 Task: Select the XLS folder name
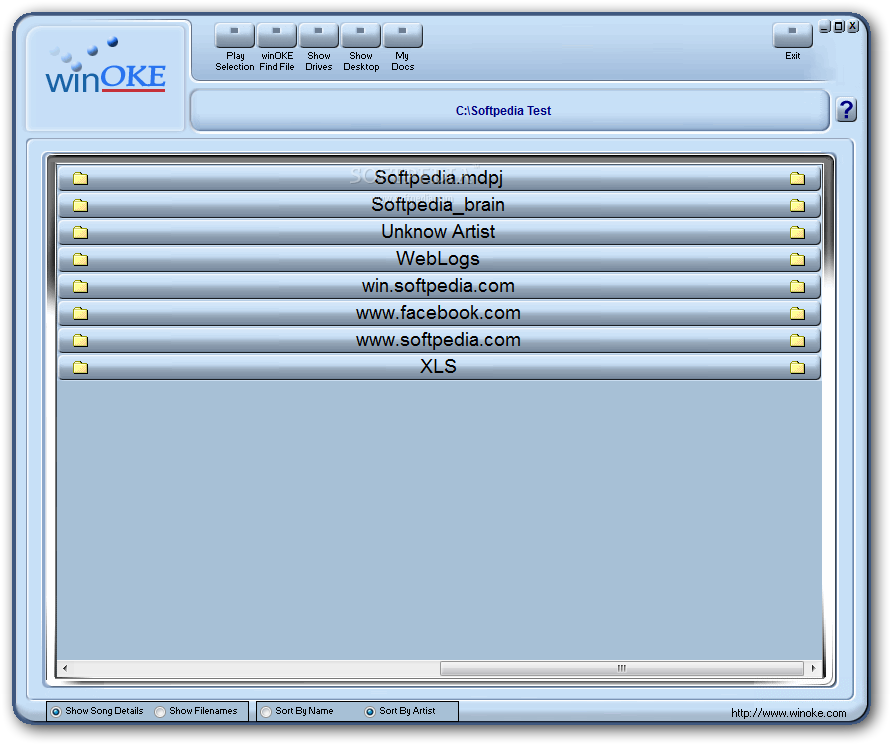tap(438, 367)
